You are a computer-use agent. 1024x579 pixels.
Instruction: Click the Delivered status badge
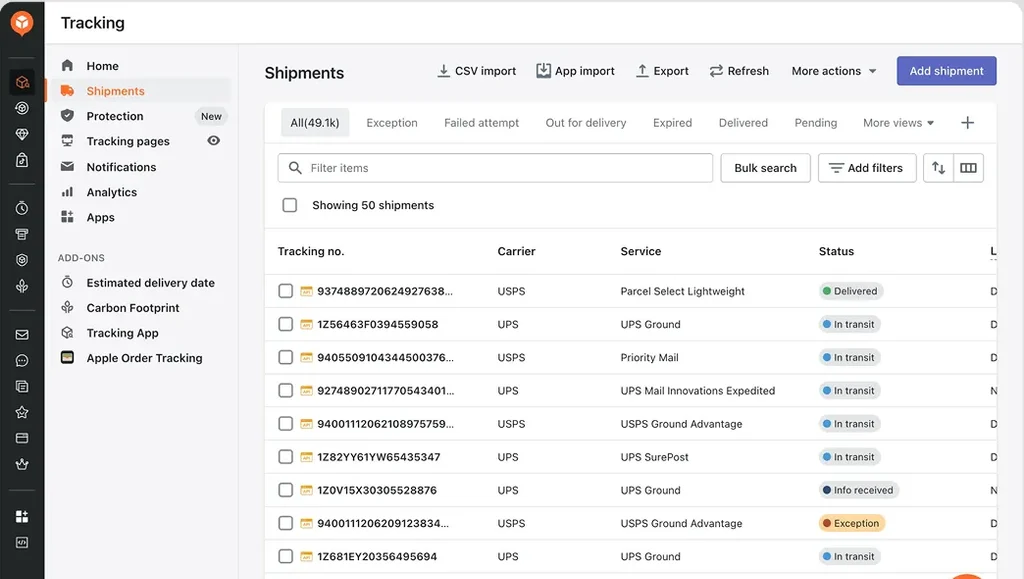(x=850, y=291)
